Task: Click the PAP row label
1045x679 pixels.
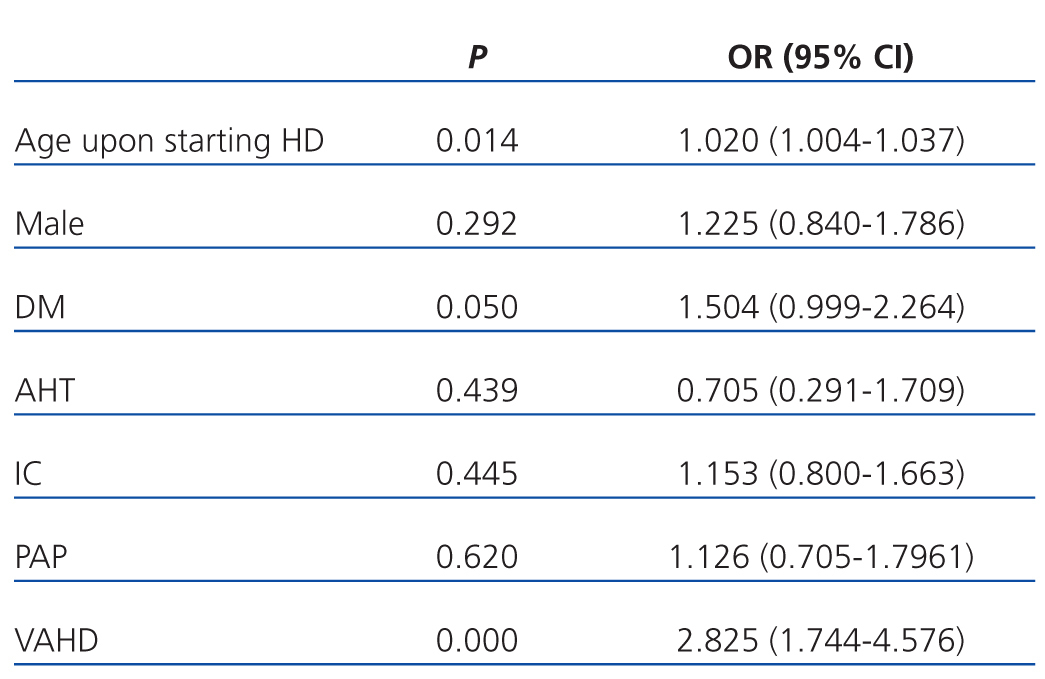Action: [42, 556]
